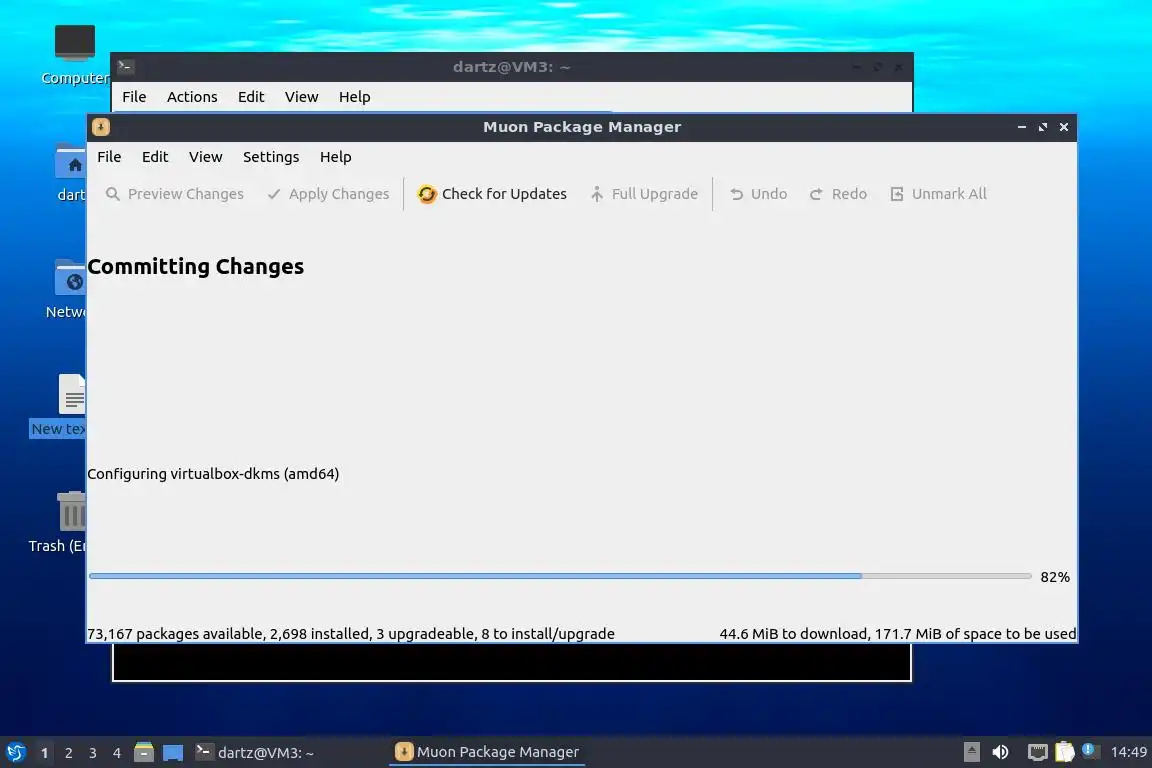Select the Network desktop icon
Viewport: 1152px width, 768px height.
(x=66, y=290)
